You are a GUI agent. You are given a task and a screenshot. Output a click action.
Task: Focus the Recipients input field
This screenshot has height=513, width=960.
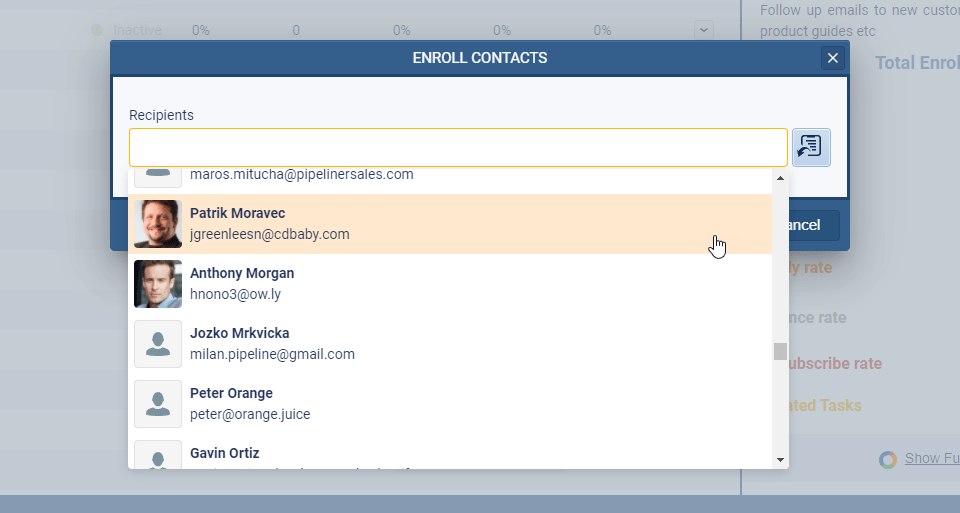(458, 147)
